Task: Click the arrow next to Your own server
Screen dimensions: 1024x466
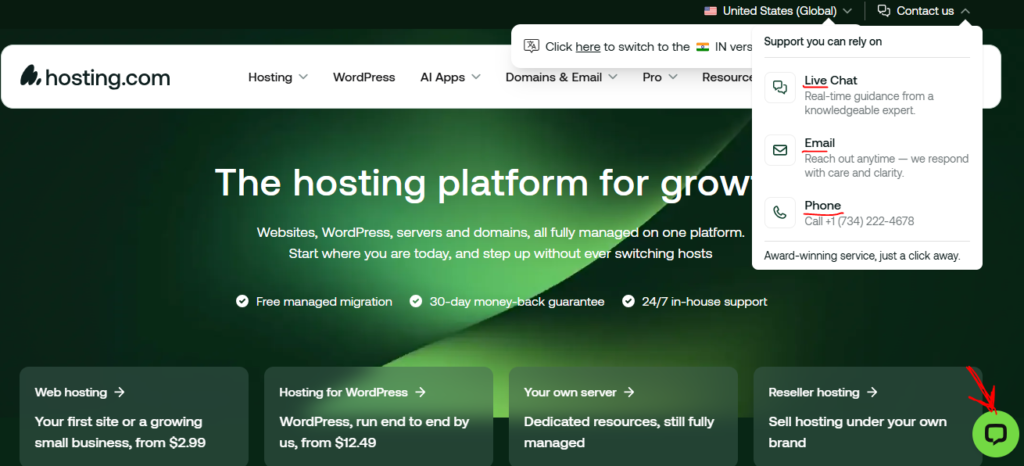Action: pos(628,392)
